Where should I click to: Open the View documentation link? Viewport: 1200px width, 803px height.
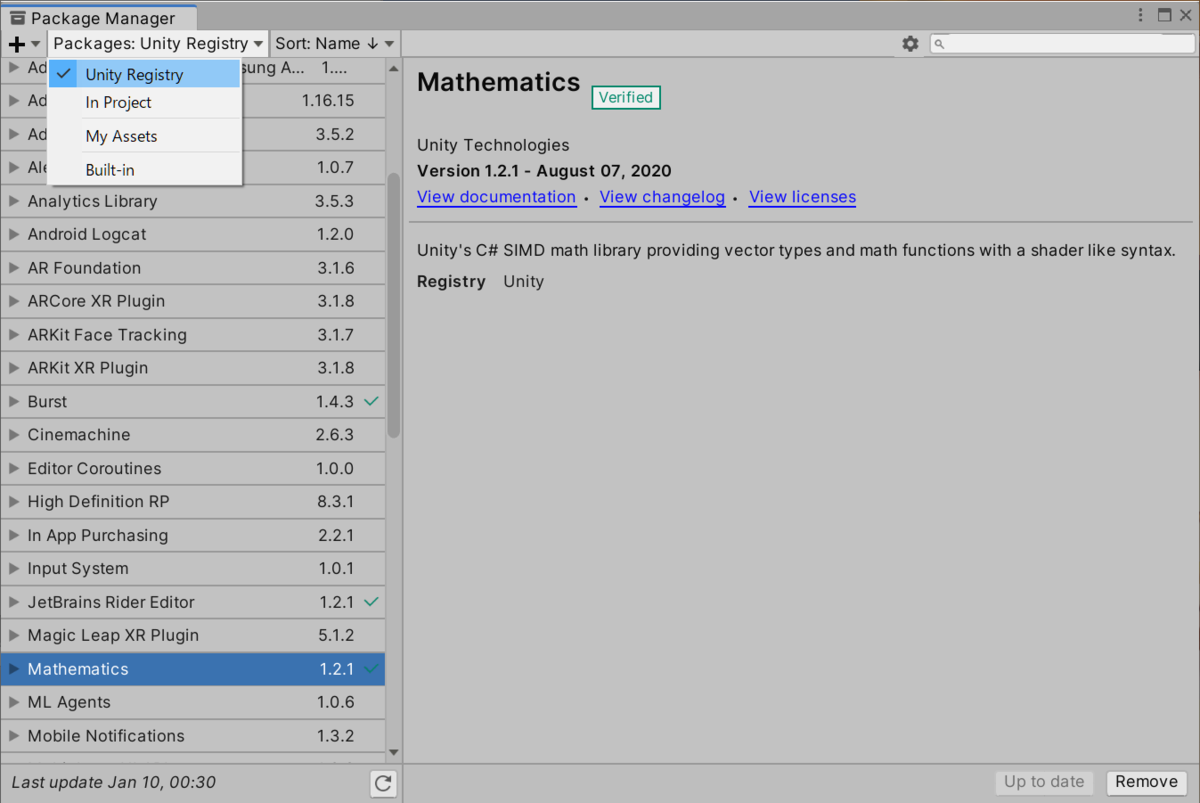tap(496, 197)
